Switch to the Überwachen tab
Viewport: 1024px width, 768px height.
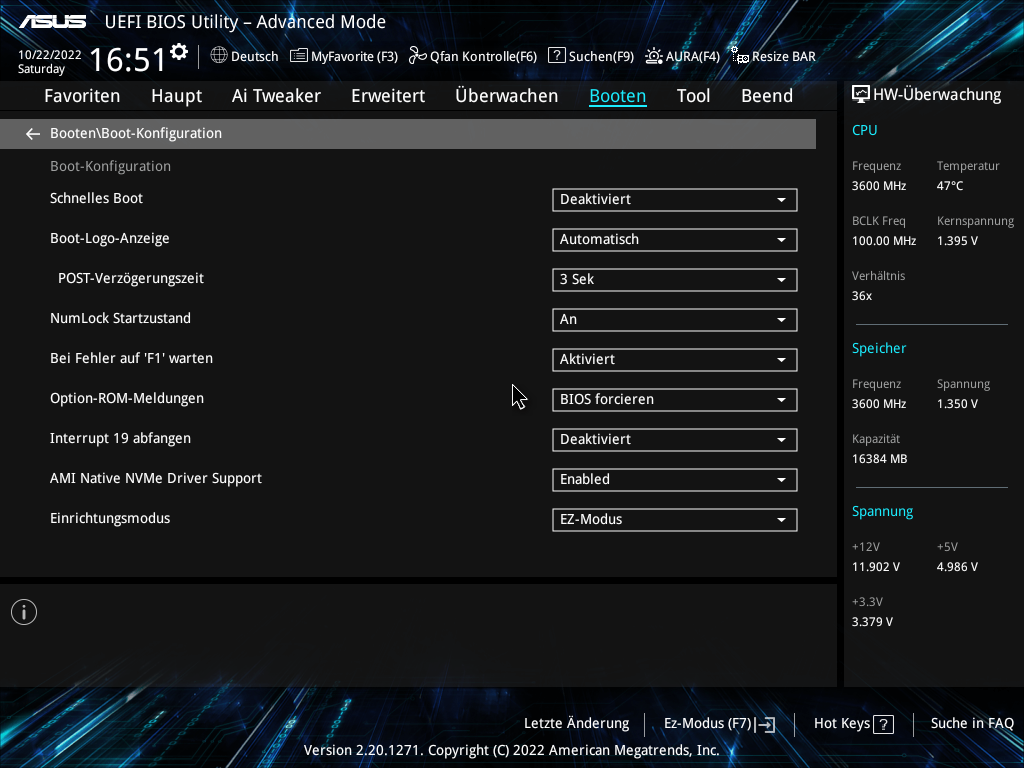pos(506,96)
